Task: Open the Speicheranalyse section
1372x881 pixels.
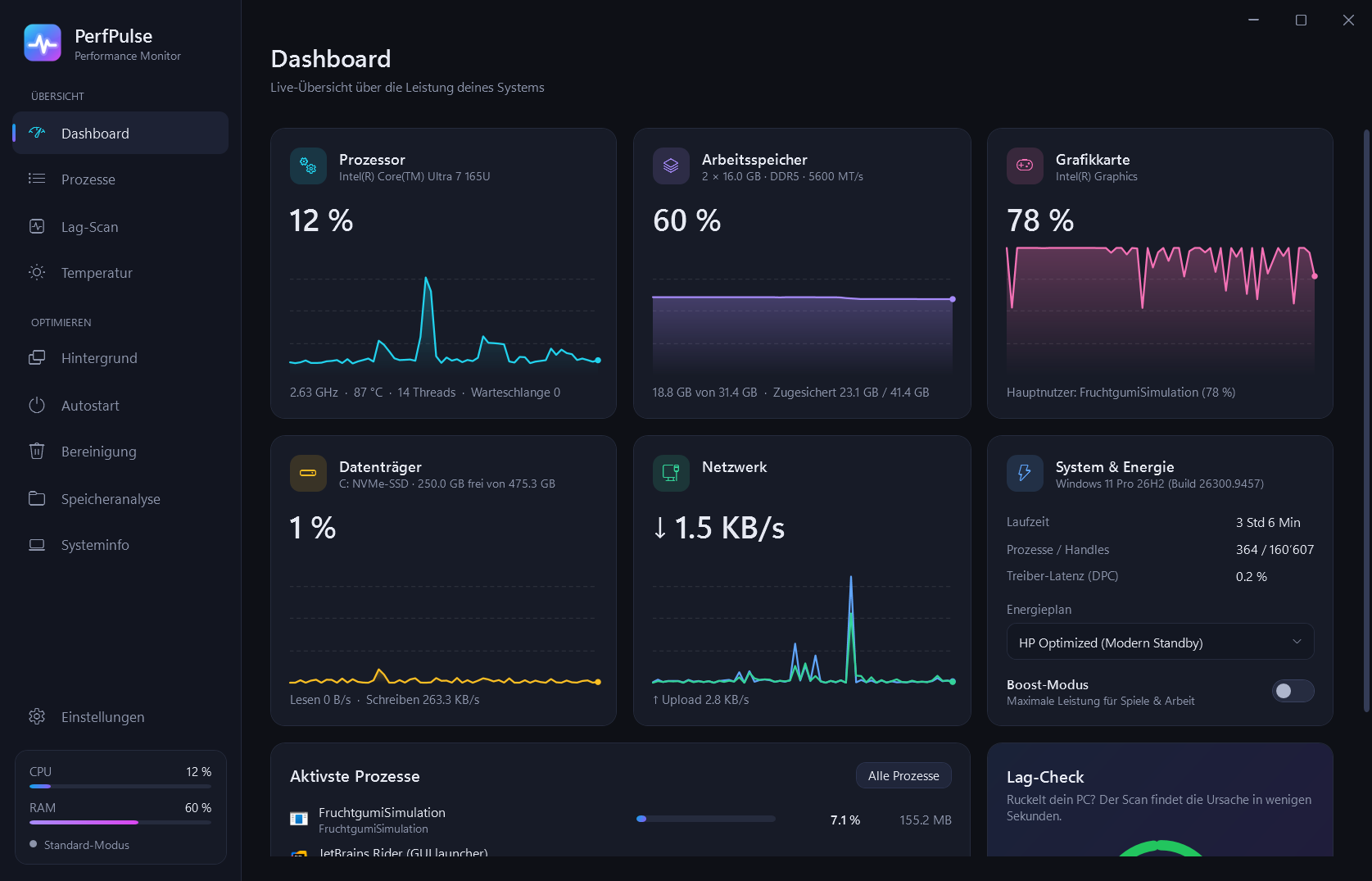Action: 120,498
